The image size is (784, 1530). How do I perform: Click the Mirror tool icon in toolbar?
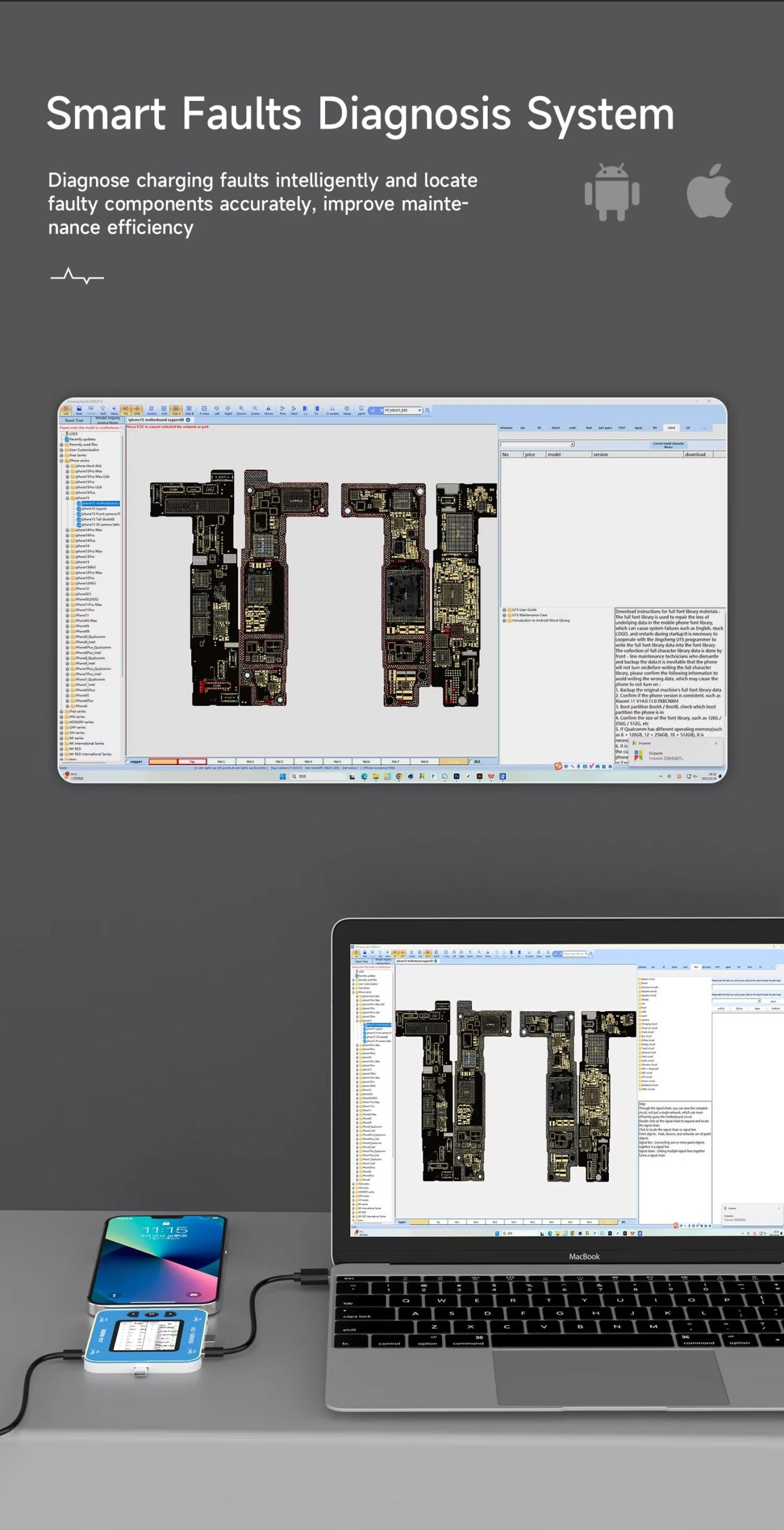(268, 410)
